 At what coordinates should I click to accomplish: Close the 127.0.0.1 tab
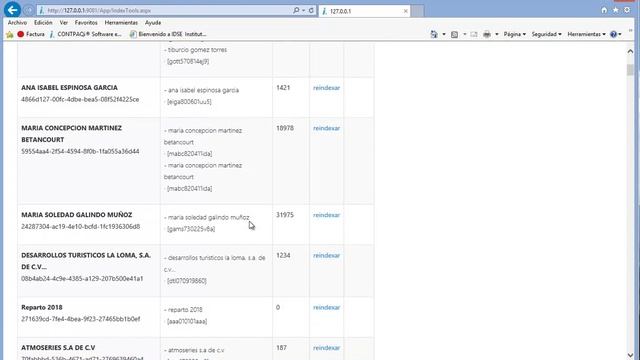pos(405,11)
